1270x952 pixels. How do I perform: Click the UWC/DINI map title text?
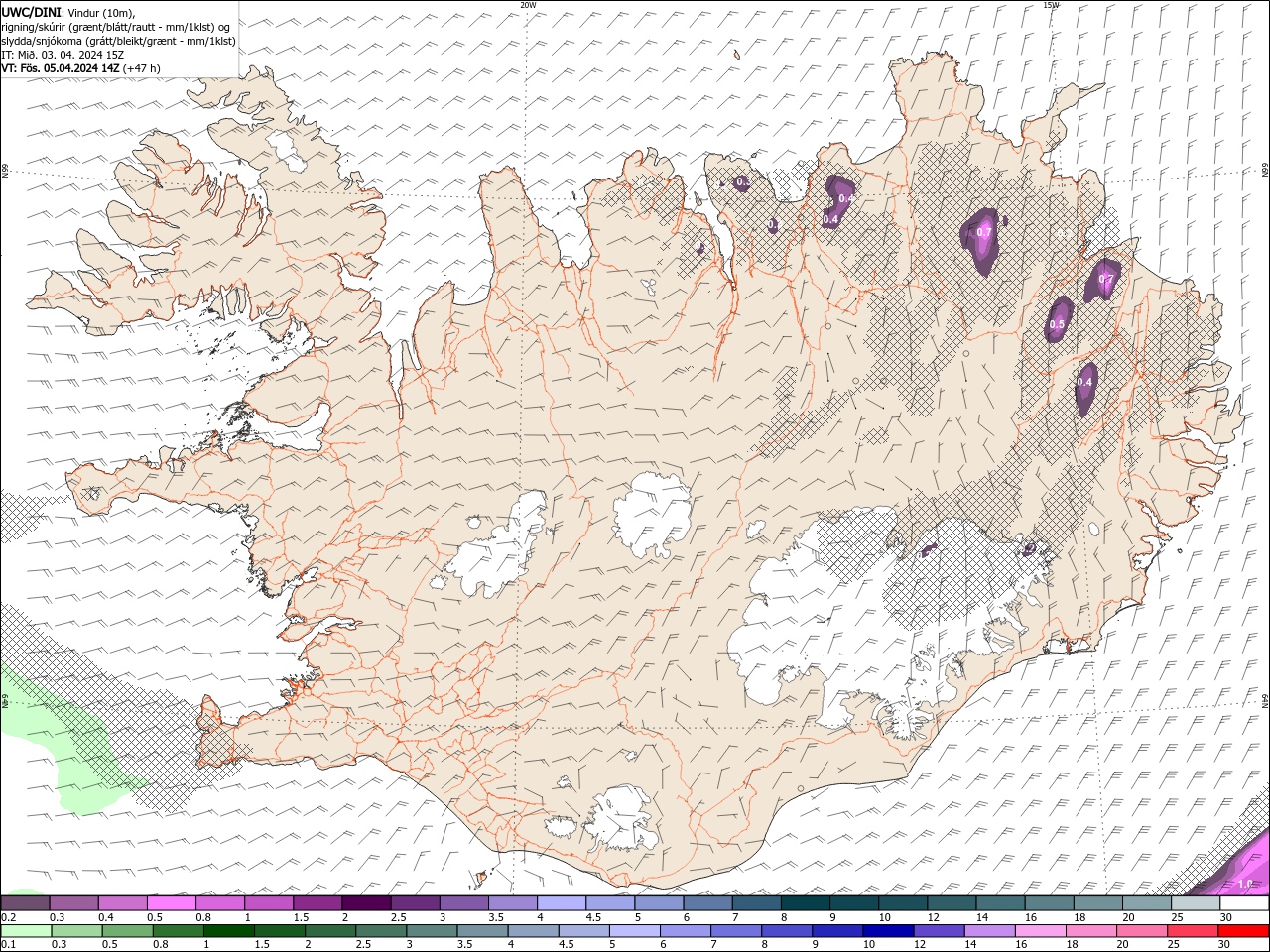coord(31,11)
